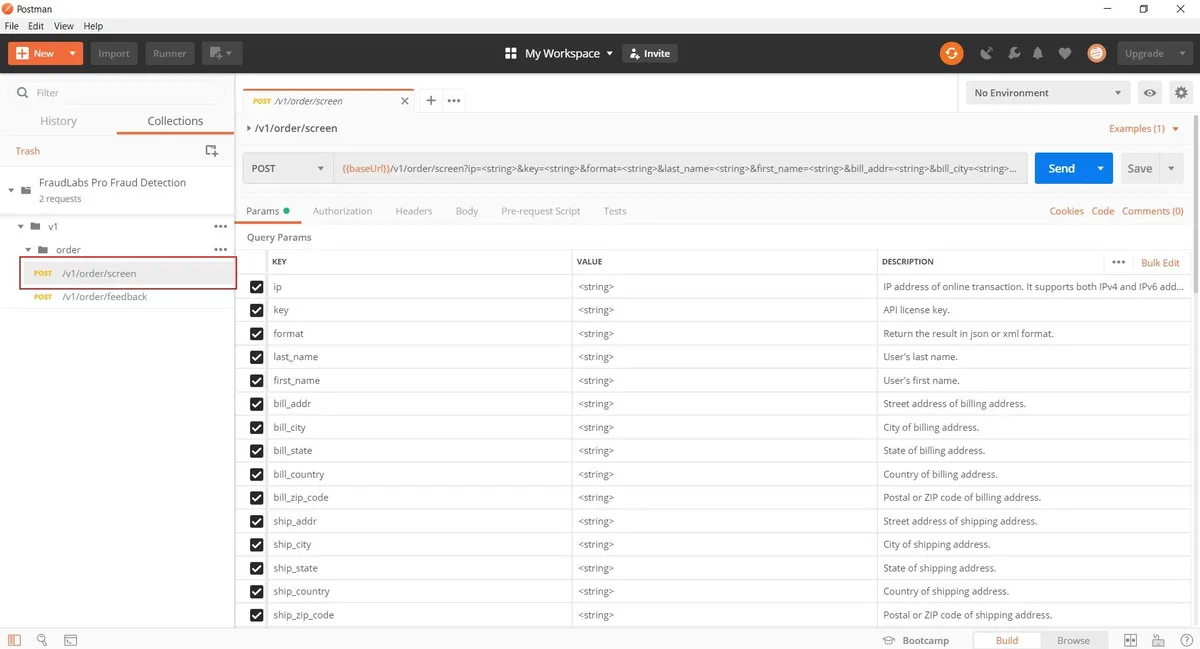Collapse the v1 folder in collections

(x=21, y=227)
